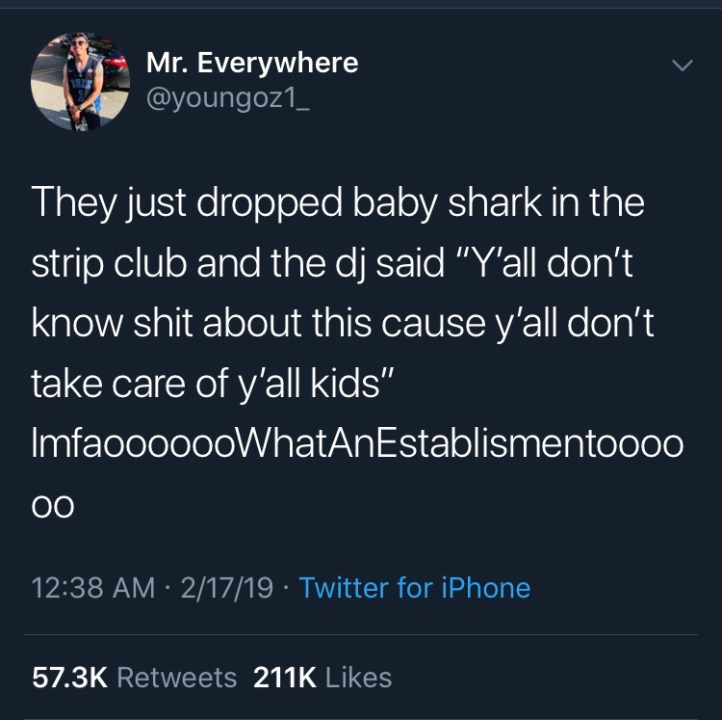The height and width of the screenshot is (720, 722).
Task: Click the divider line above retweet stats
Action: coord(361,634)
